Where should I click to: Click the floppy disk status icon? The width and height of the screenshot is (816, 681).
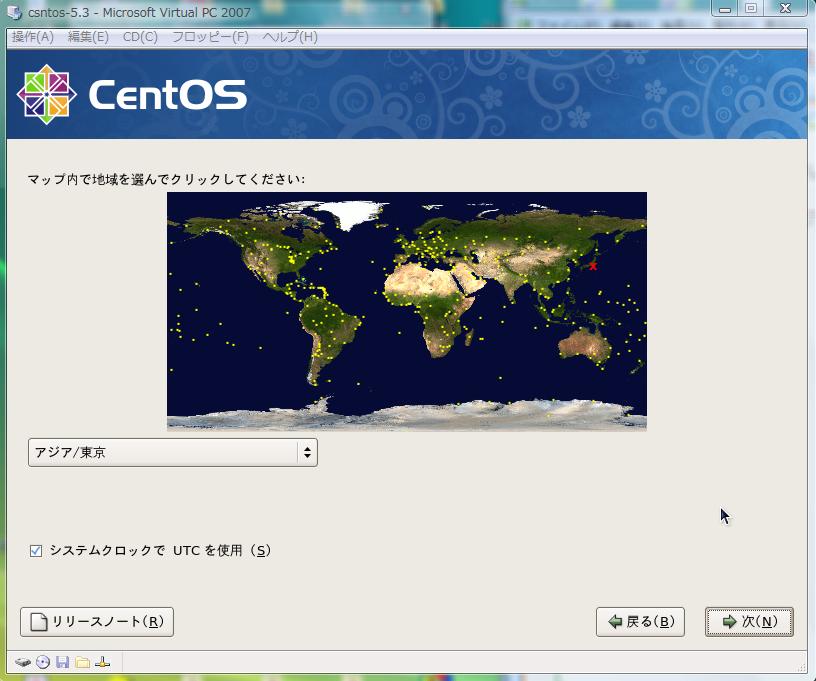(62, 662)
